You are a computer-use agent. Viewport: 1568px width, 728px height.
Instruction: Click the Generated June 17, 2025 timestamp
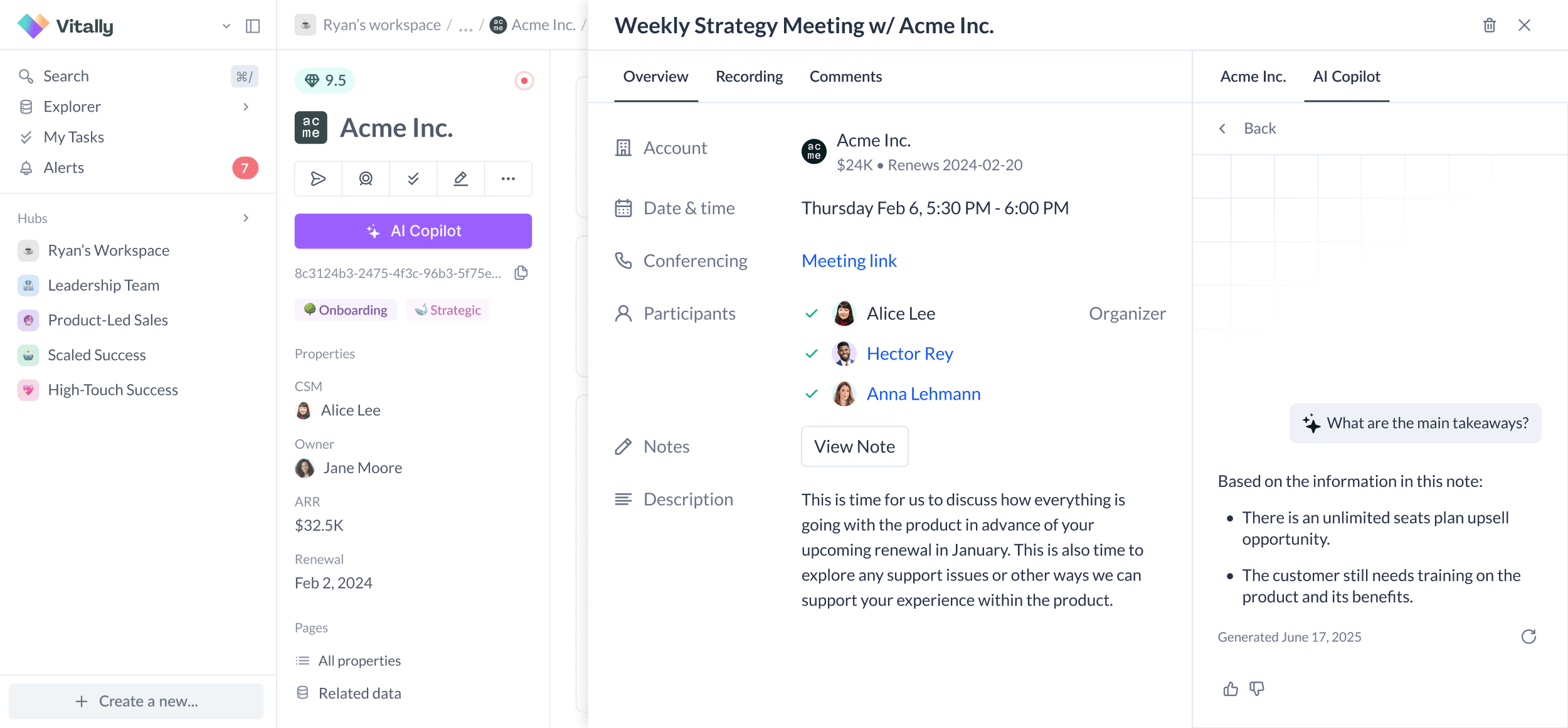1290,637
